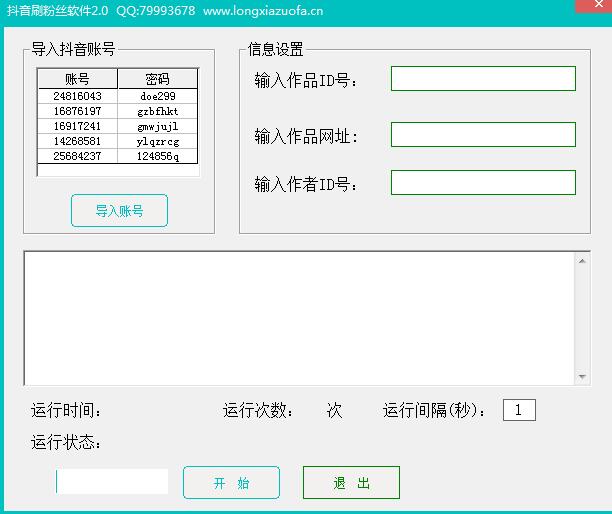Select account cell 25684237
The image size is (612, 514).
pos(77,156)
